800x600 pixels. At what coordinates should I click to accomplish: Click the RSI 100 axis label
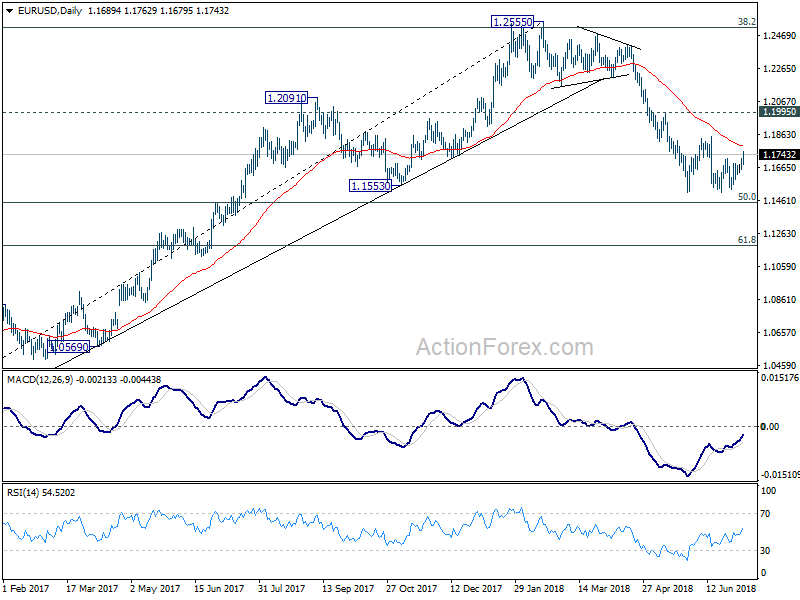[767, 491]
